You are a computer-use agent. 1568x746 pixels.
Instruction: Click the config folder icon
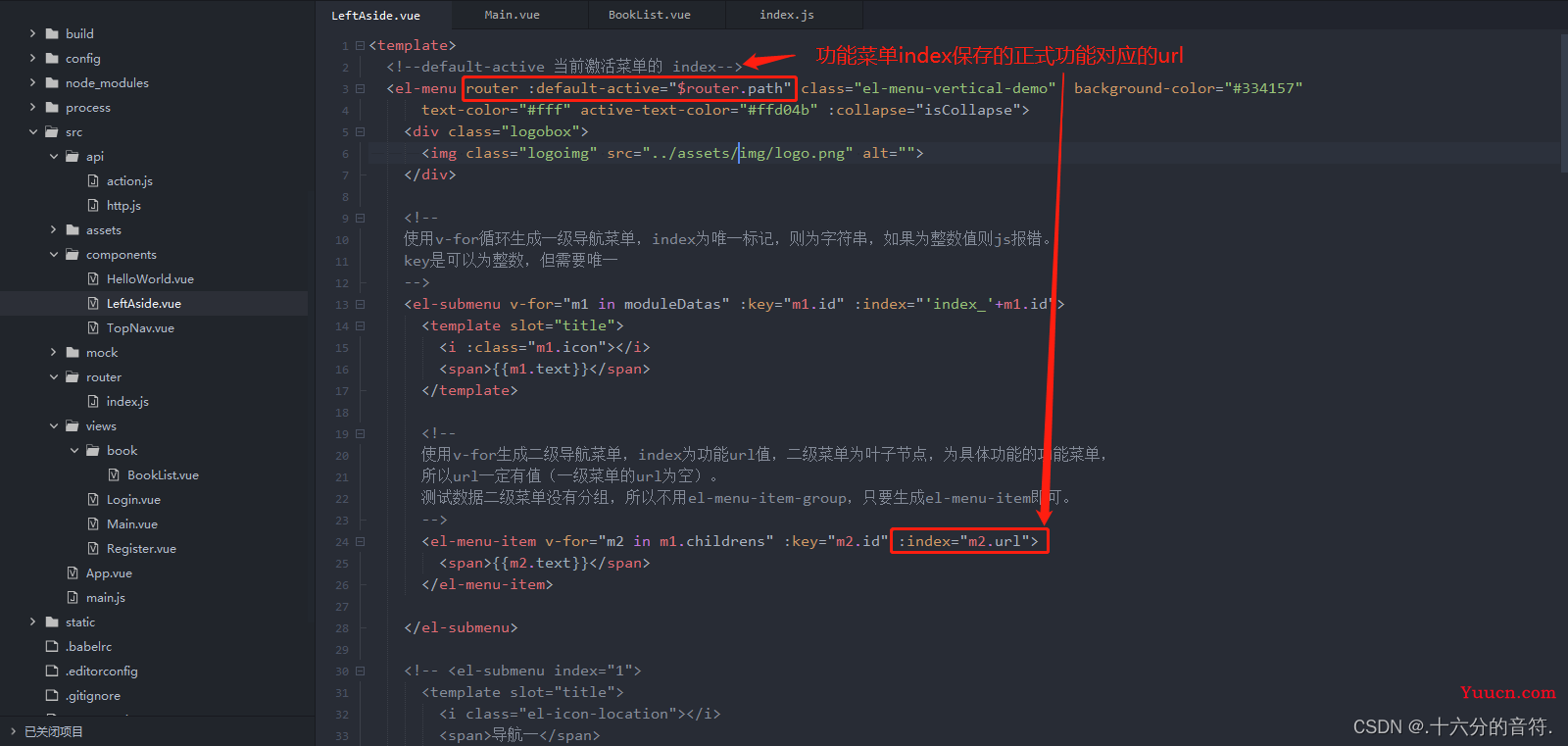click(52, 58)
